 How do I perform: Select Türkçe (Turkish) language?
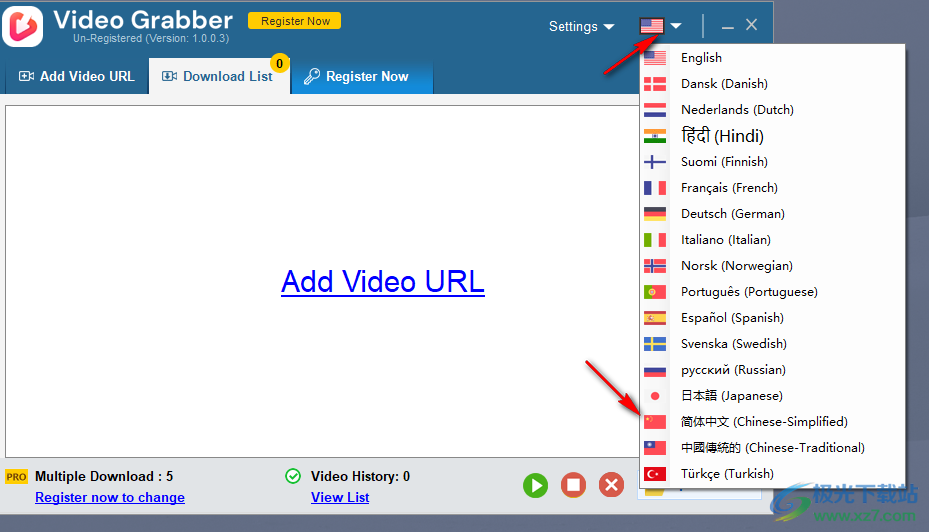pyautogui.click(x=773, y=474)
